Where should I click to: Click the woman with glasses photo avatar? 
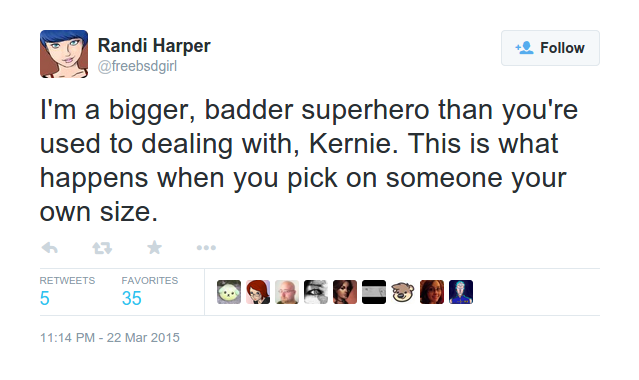pos(432,292)
